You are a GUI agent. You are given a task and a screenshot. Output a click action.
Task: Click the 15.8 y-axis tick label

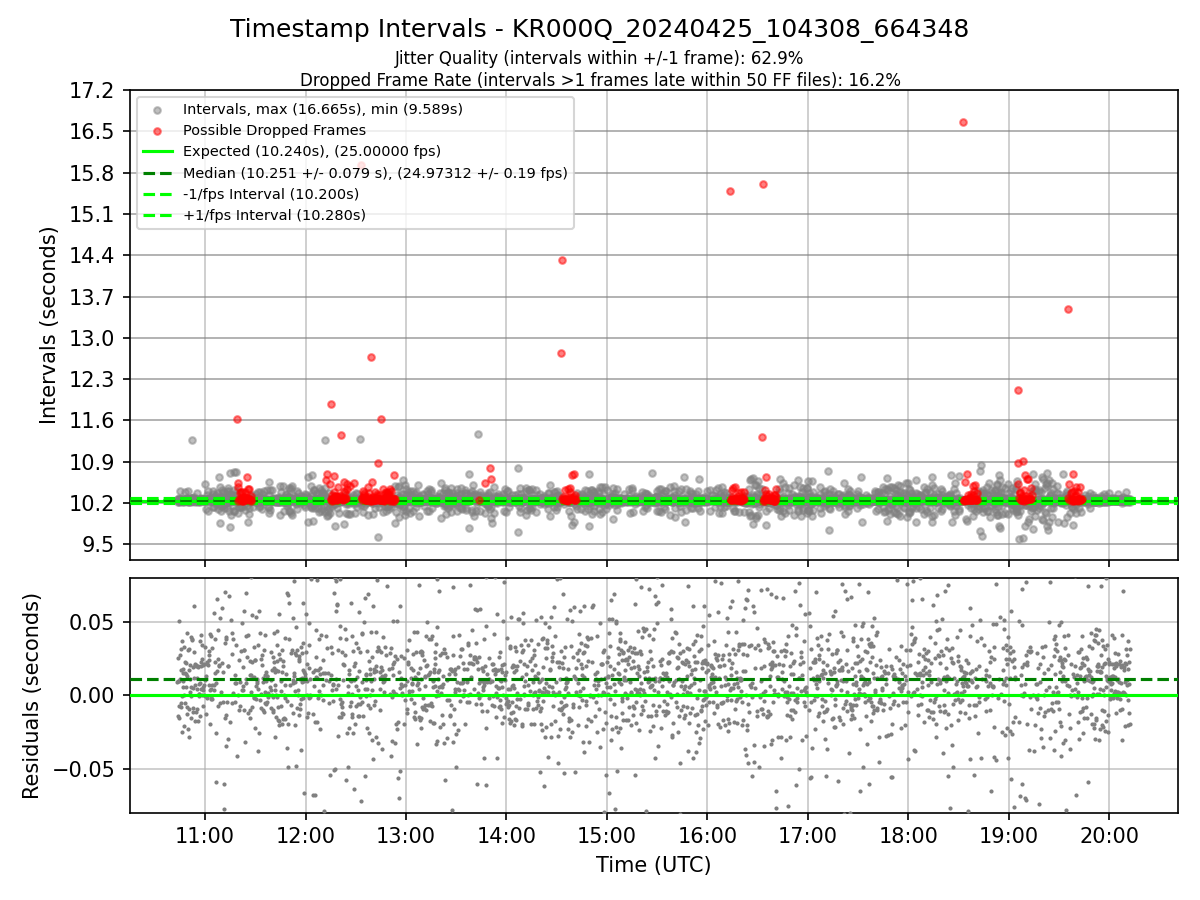pyautogui.click(x=94, y=173)
